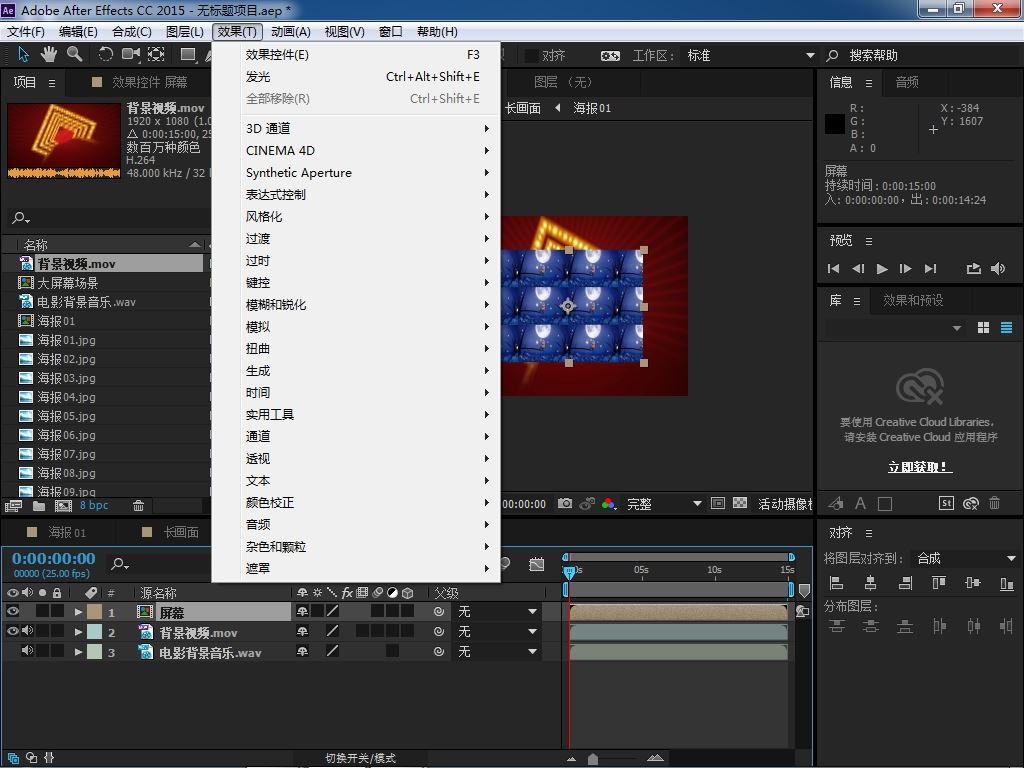Toggle shy switch for 屏幕 layer

click(302, 611)
